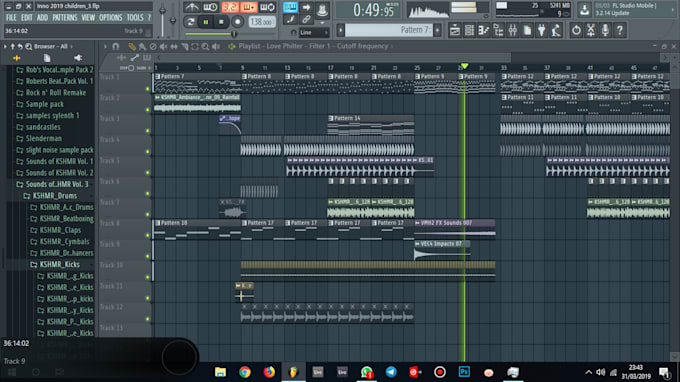
Task: Open the tempo tapper icon
Action: click(x=556, y=30)
